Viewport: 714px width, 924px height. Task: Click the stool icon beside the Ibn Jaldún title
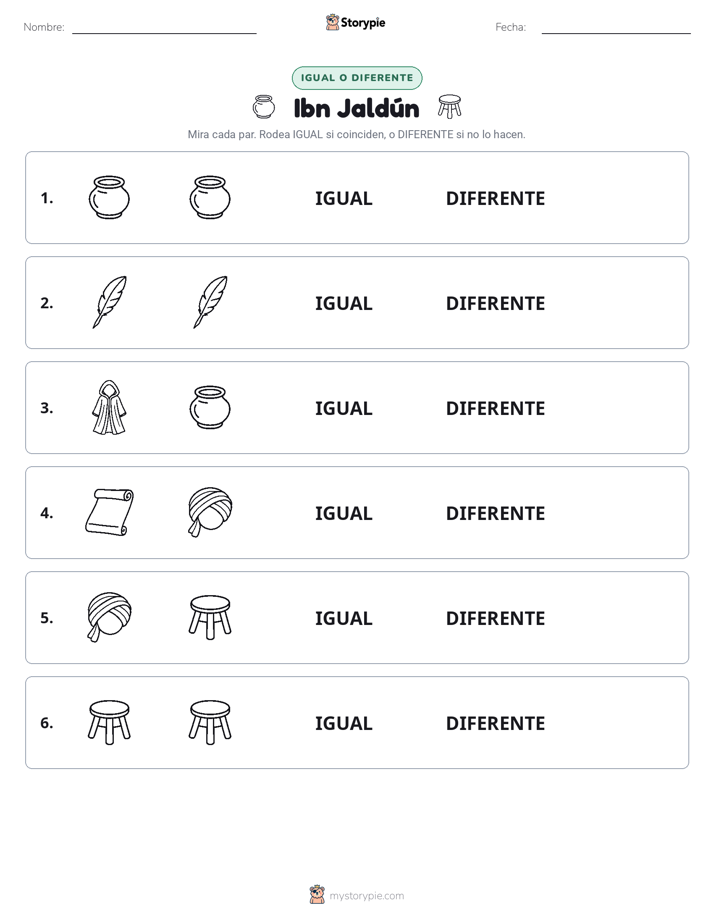click(449, 107)
